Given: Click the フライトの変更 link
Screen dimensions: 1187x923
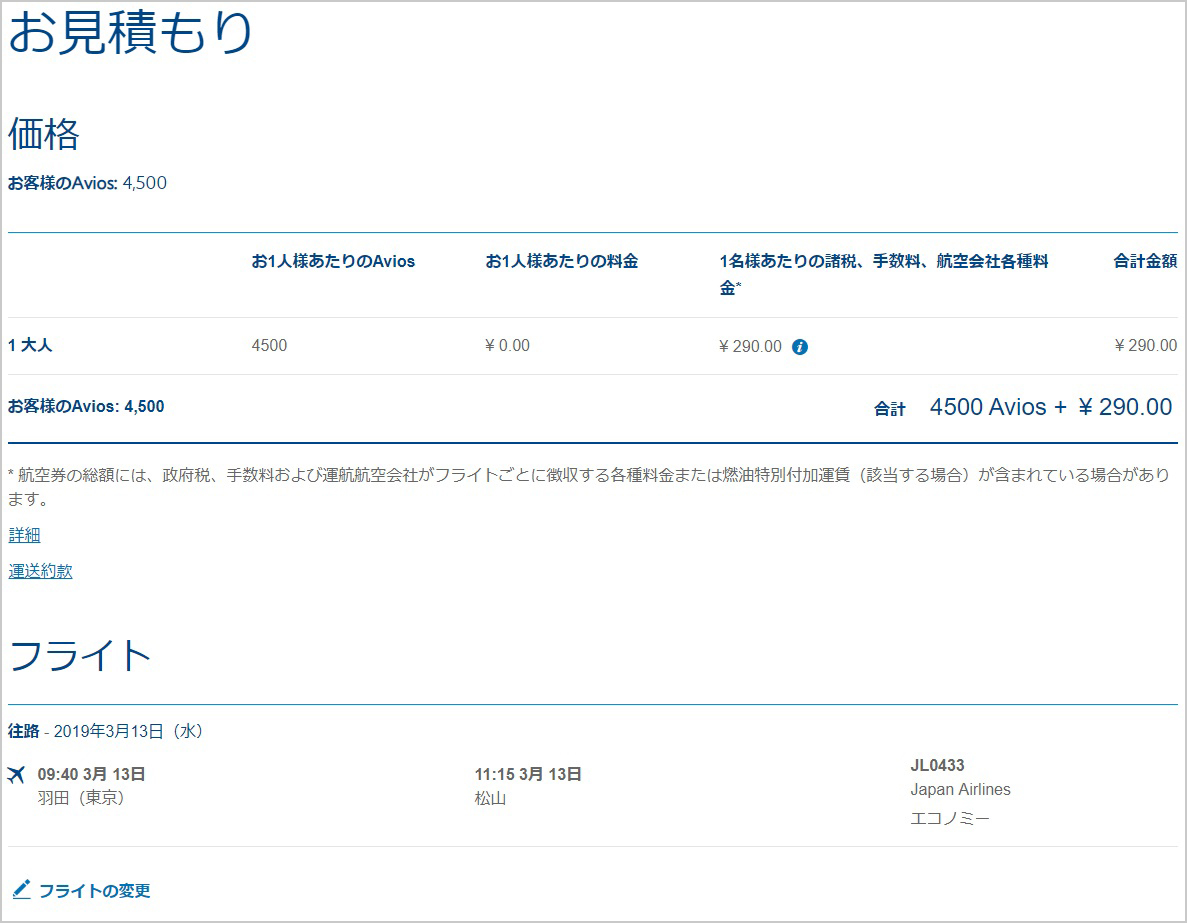Looking at the screenshot, I should pos(95,890).
